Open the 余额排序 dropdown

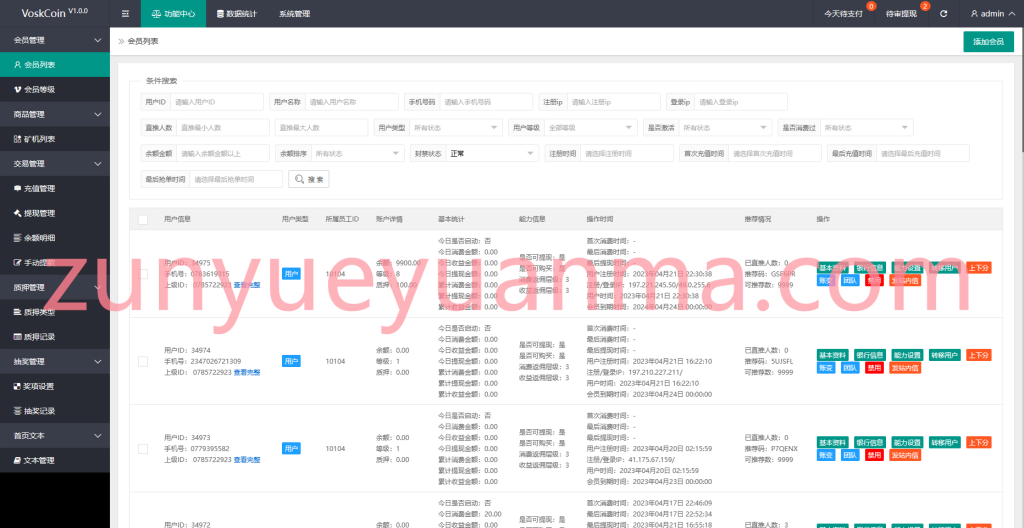358,154
